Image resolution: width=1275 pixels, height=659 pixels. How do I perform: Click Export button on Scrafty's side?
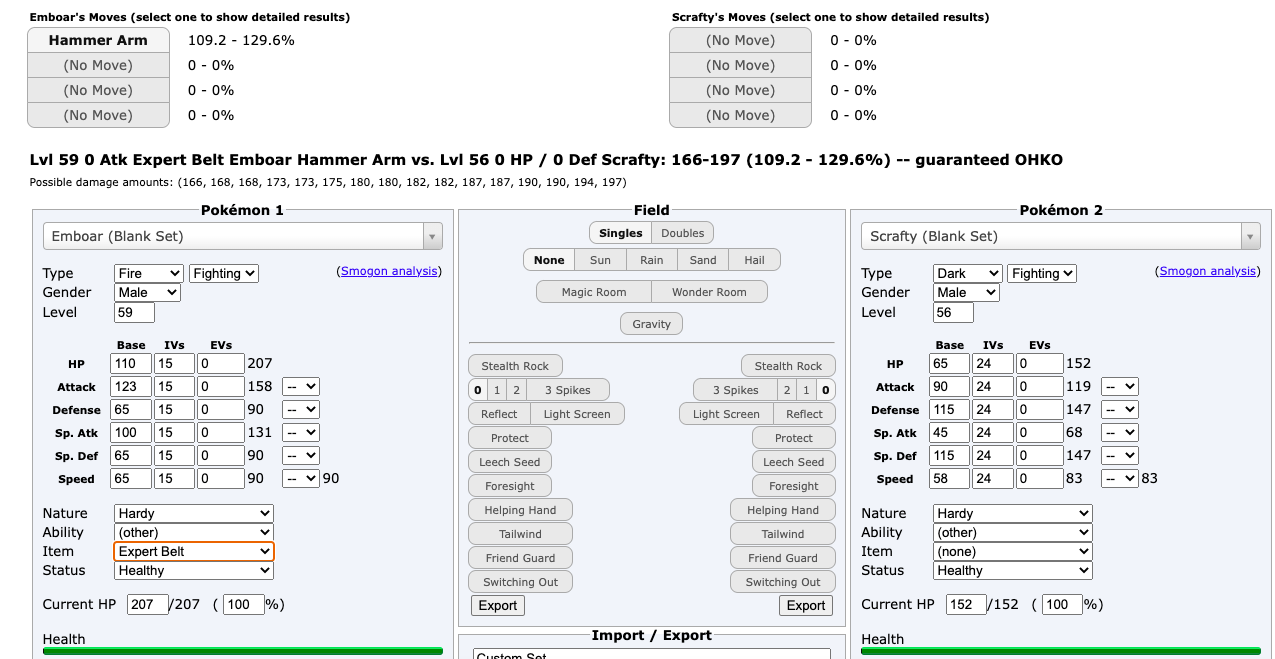(x=806, y=605)
